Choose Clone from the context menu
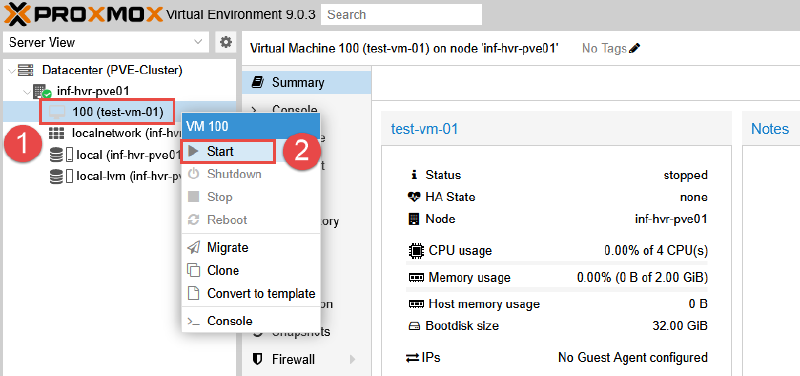This screenshot has height=376, width=800. point(251,270)
